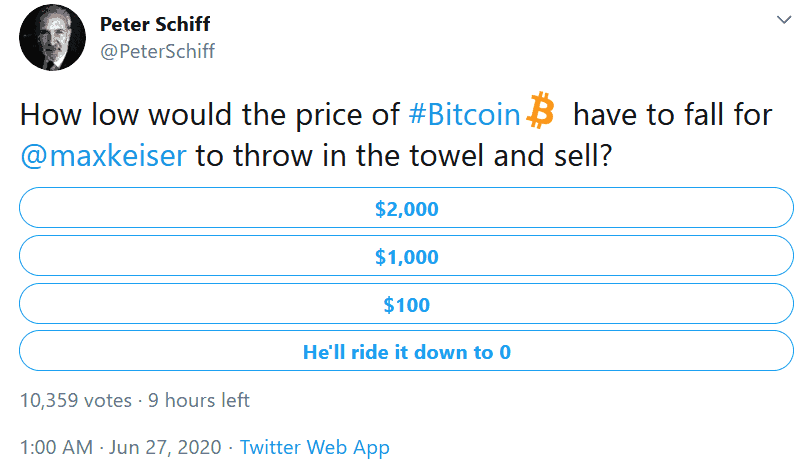Visit the @maxkeiser mention
Screen dimensions: 811x469
click(103, 156)
